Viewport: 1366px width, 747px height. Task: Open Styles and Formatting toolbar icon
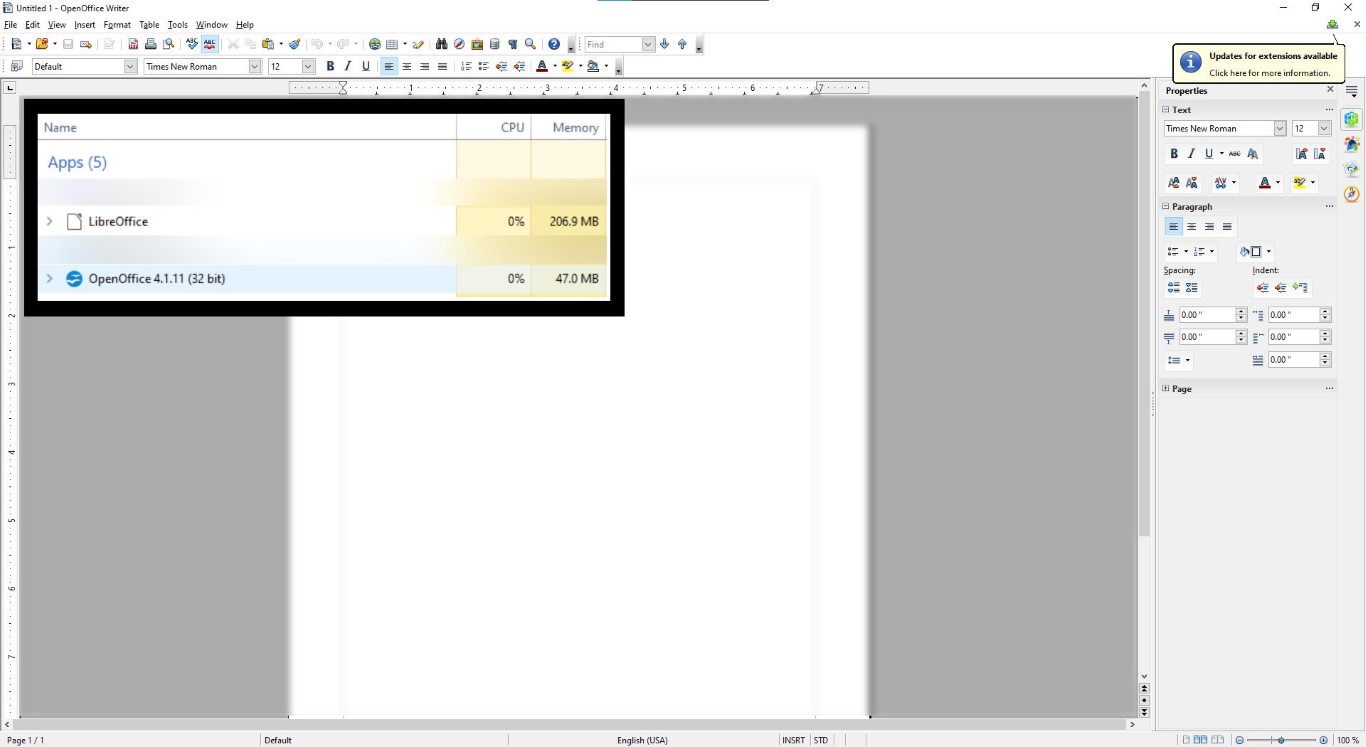(16, 66)
